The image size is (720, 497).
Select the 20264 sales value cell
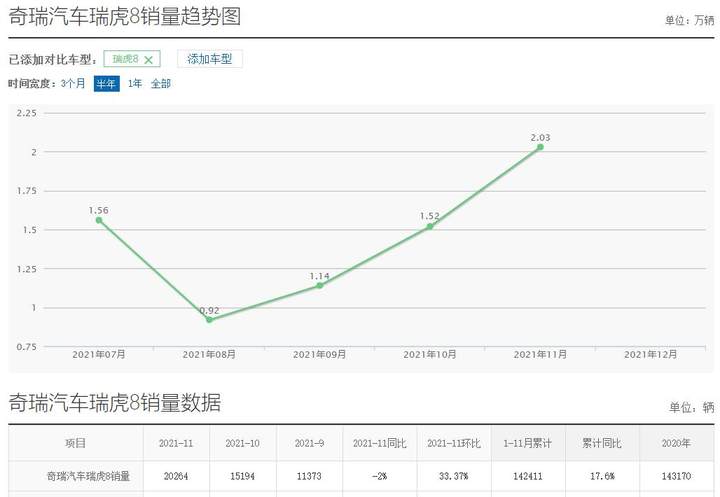click(174, 477)
